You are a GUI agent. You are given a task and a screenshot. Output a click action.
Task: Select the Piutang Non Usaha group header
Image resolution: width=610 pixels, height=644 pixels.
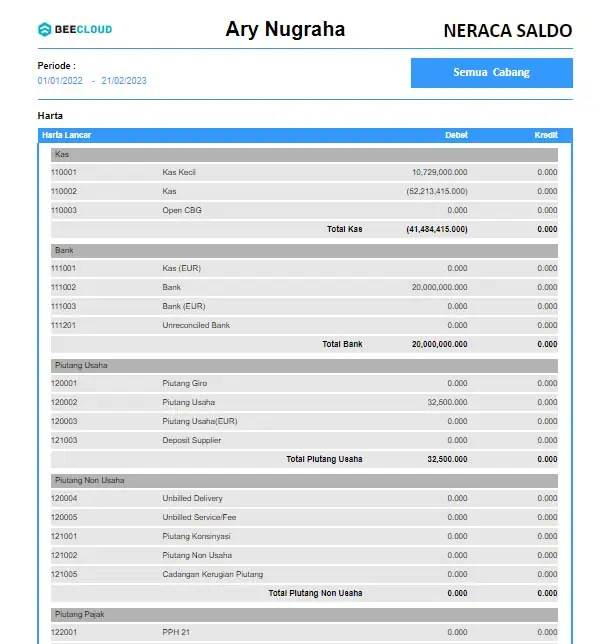pyautogui.click(x=304, y=481)
